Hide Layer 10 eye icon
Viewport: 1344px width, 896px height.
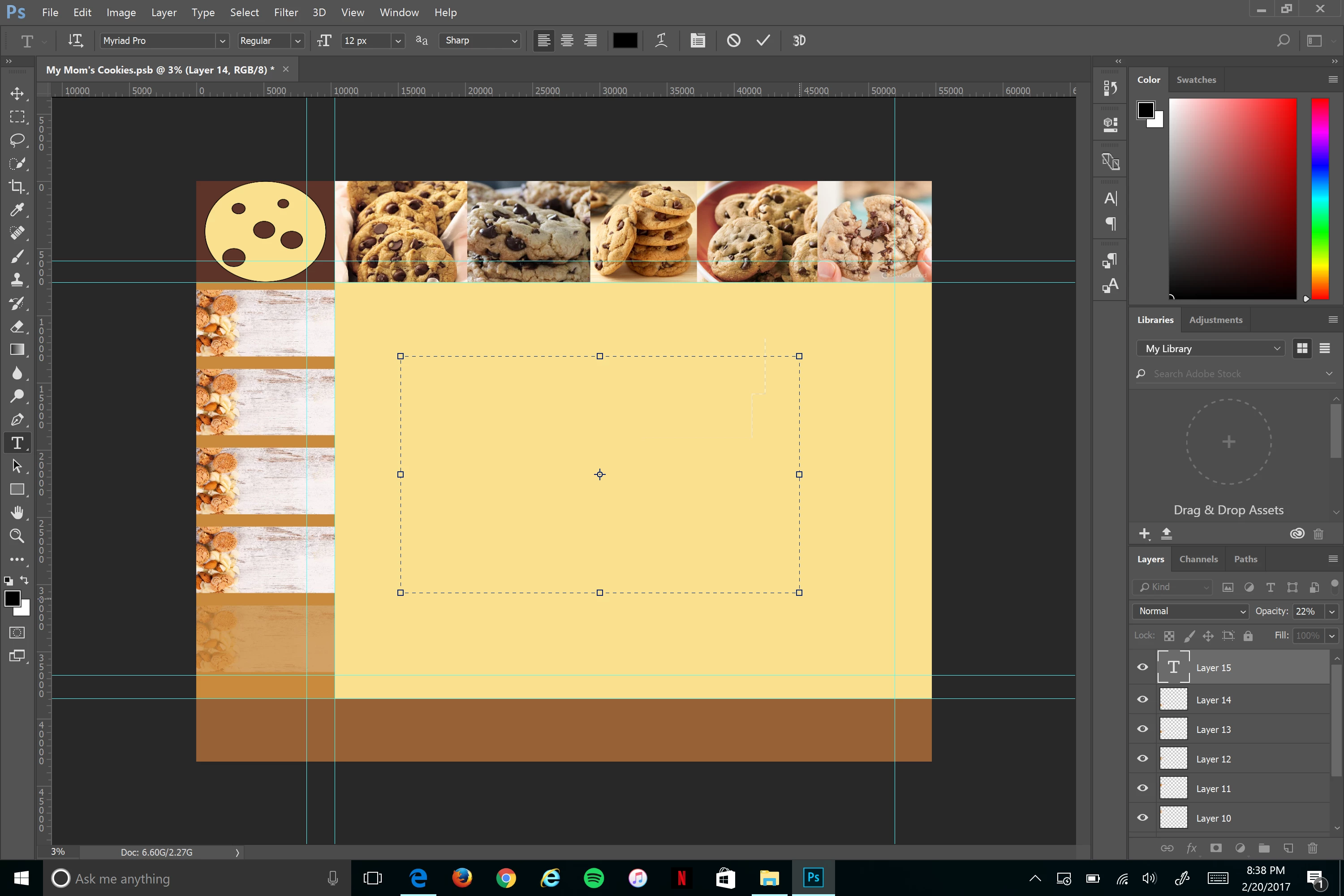1142,818
